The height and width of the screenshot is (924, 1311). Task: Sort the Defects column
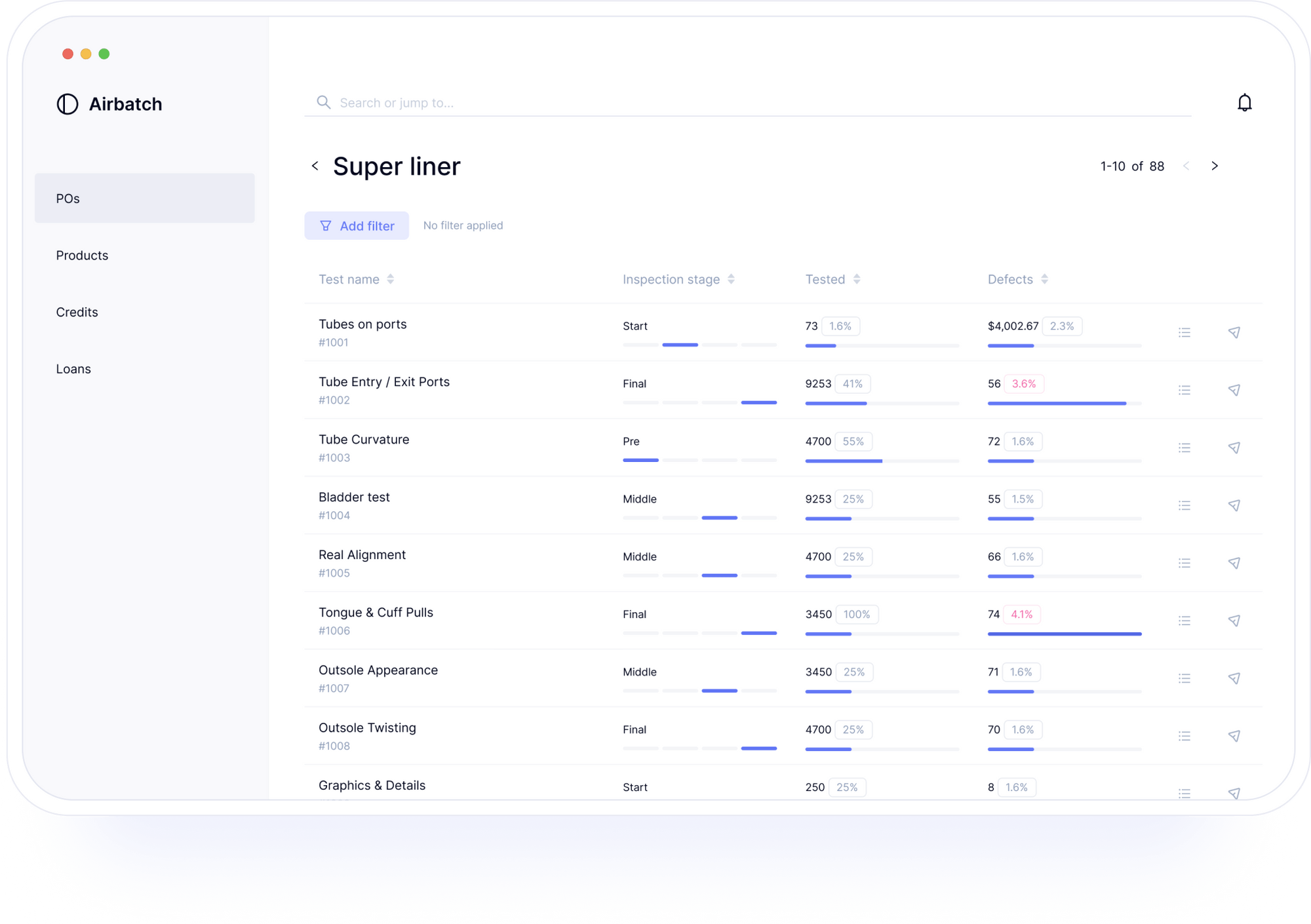pos(1044,279)
